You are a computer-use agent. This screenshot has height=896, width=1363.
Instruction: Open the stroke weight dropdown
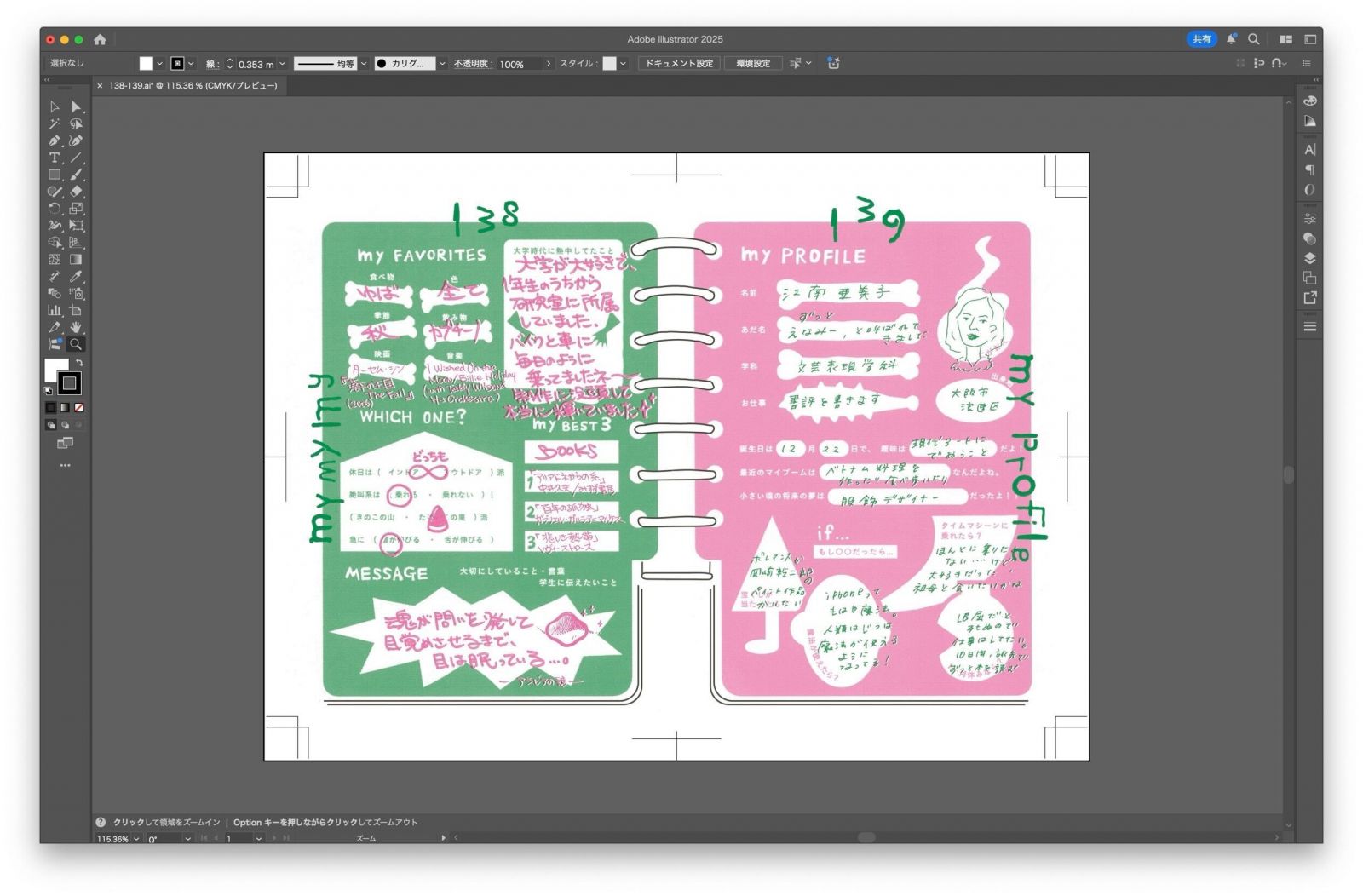(x=283, y=64)
